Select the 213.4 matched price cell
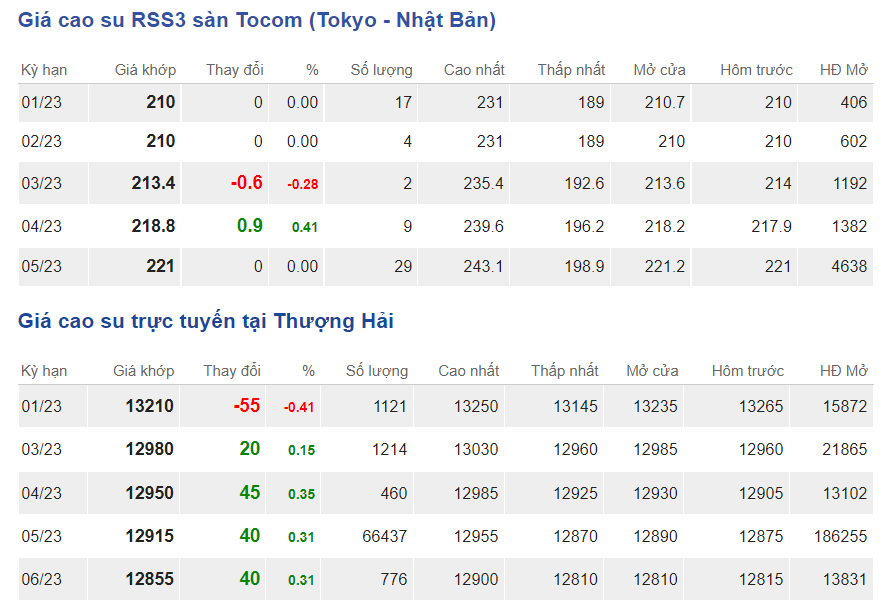The image size is (887, 608). [x=153, y=183]
